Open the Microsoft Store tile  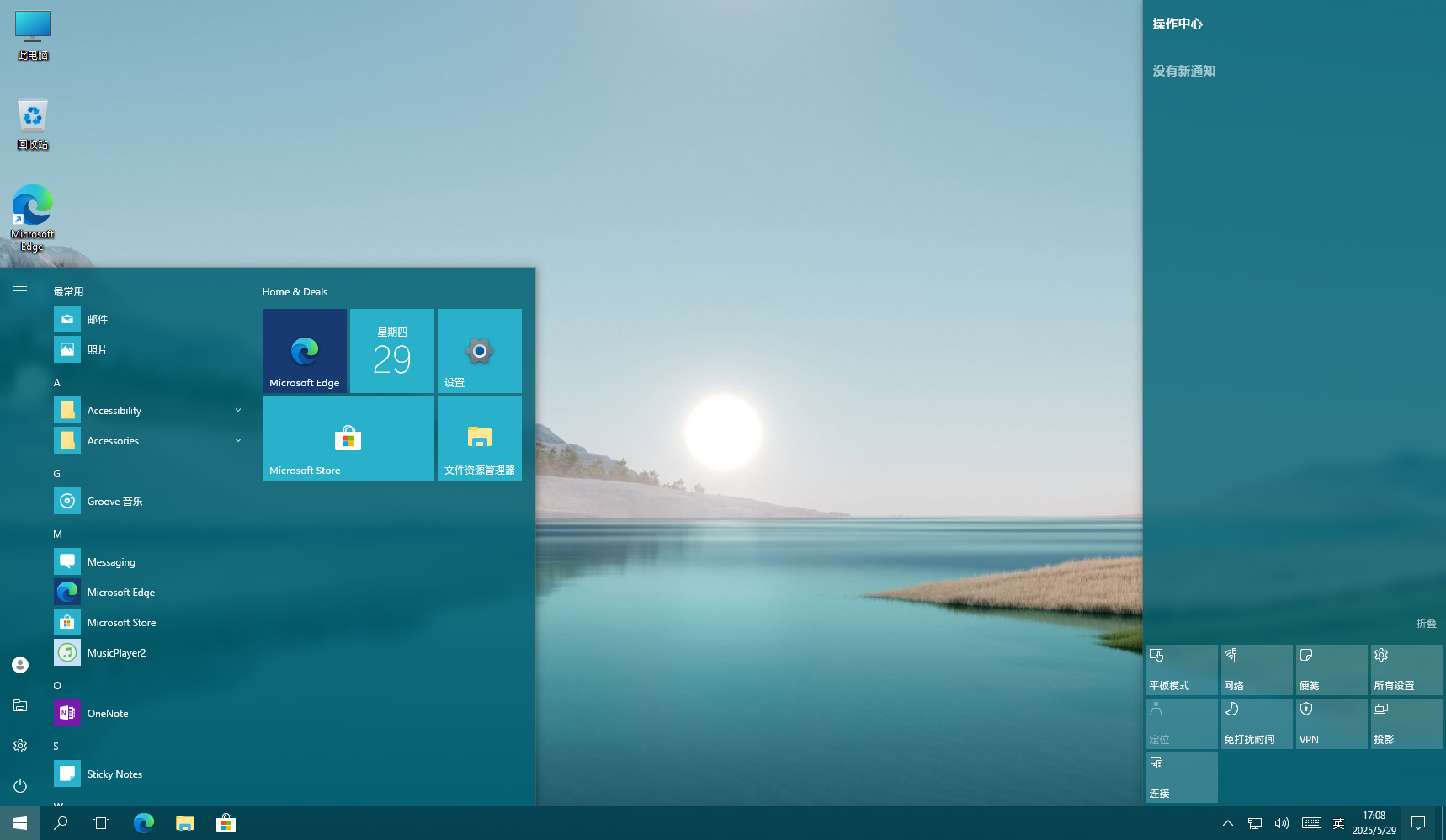[348, 439]
